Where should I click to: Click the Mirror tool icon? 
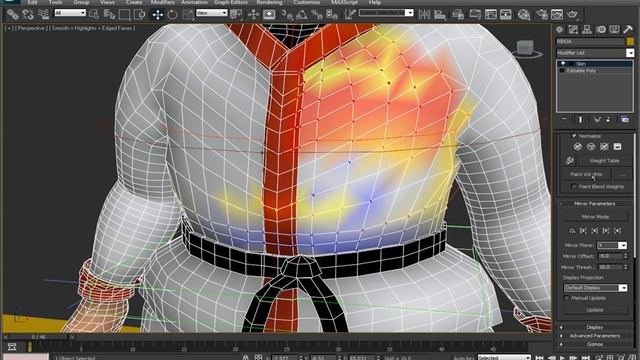tap(424, 15)
